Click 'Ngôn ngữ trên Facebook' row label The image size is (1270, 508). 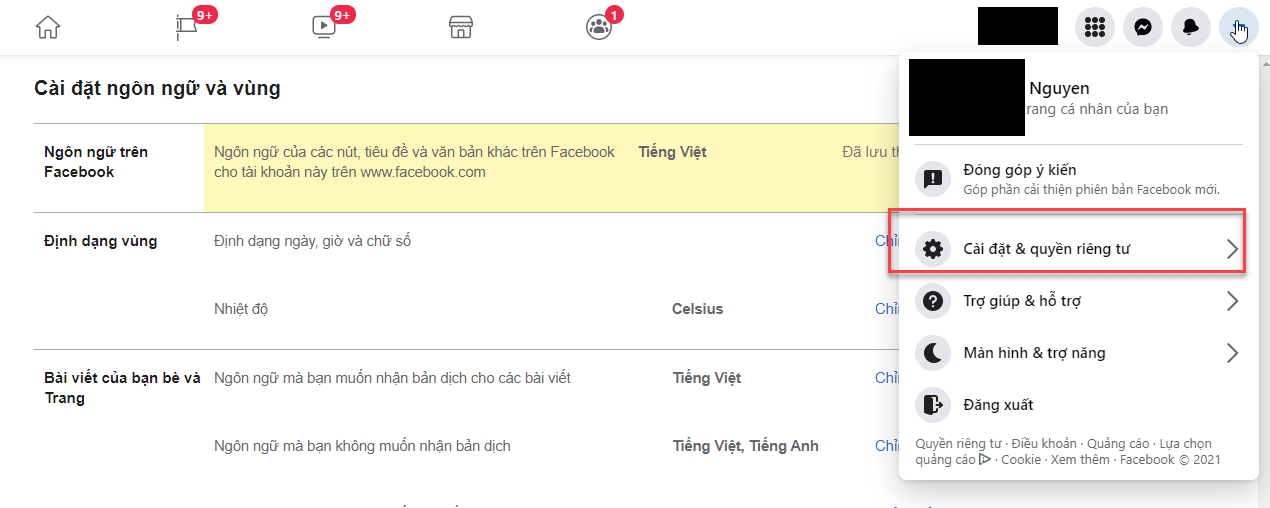96,162
